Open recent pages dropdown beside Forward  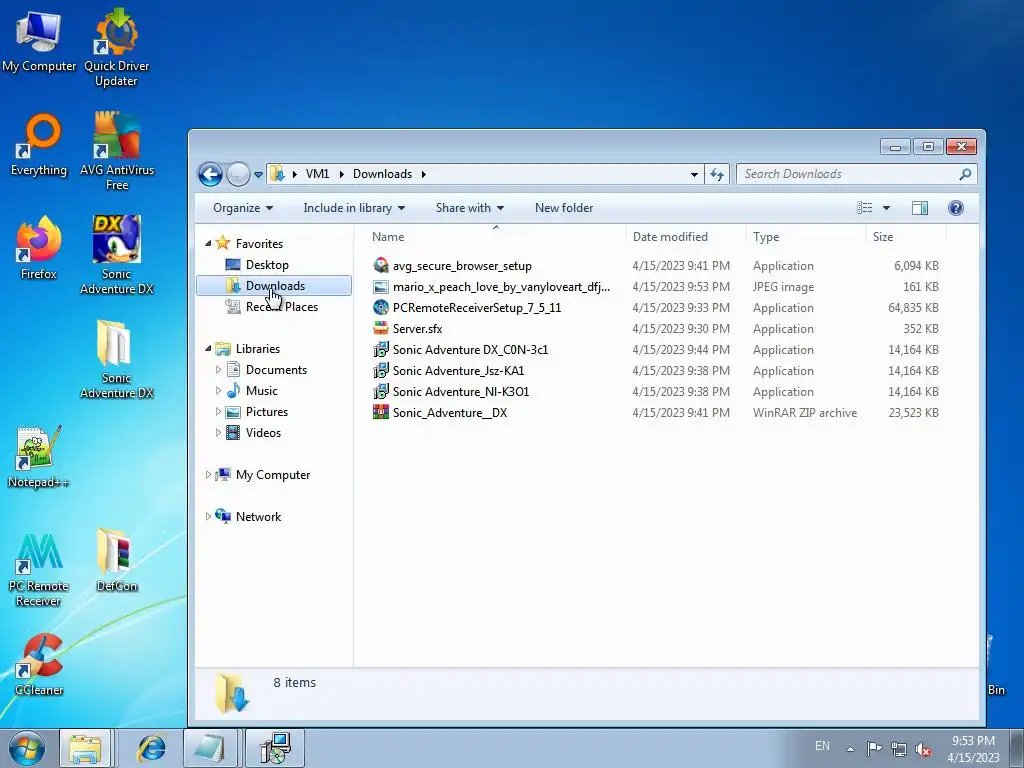[x=259, y=174]
